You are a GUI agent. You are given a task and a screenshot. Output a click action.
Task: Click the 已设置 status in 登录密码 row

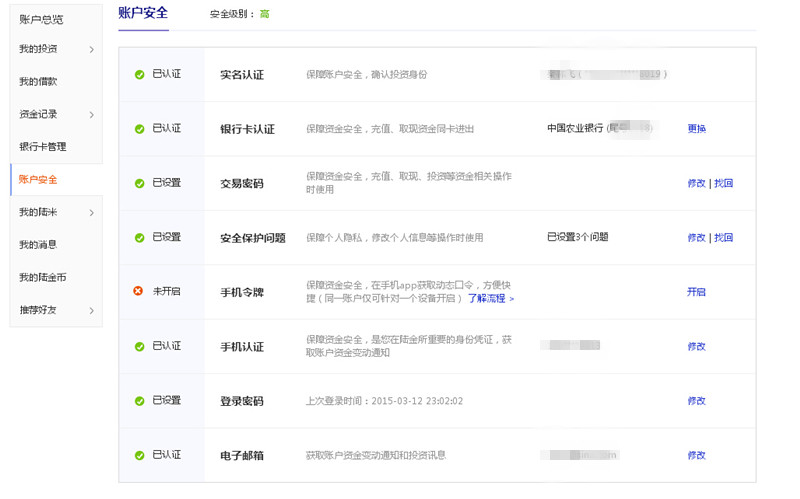(x=167, y=401)
